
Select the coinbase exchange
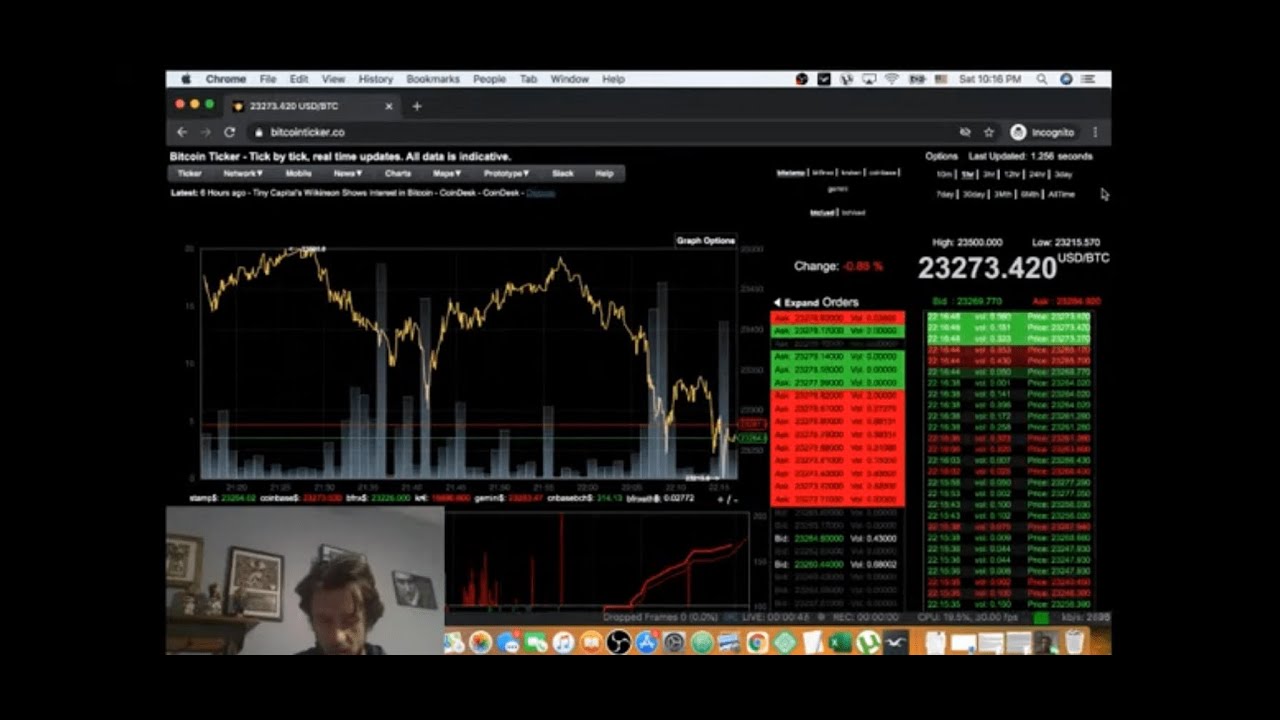pos(882,173)
